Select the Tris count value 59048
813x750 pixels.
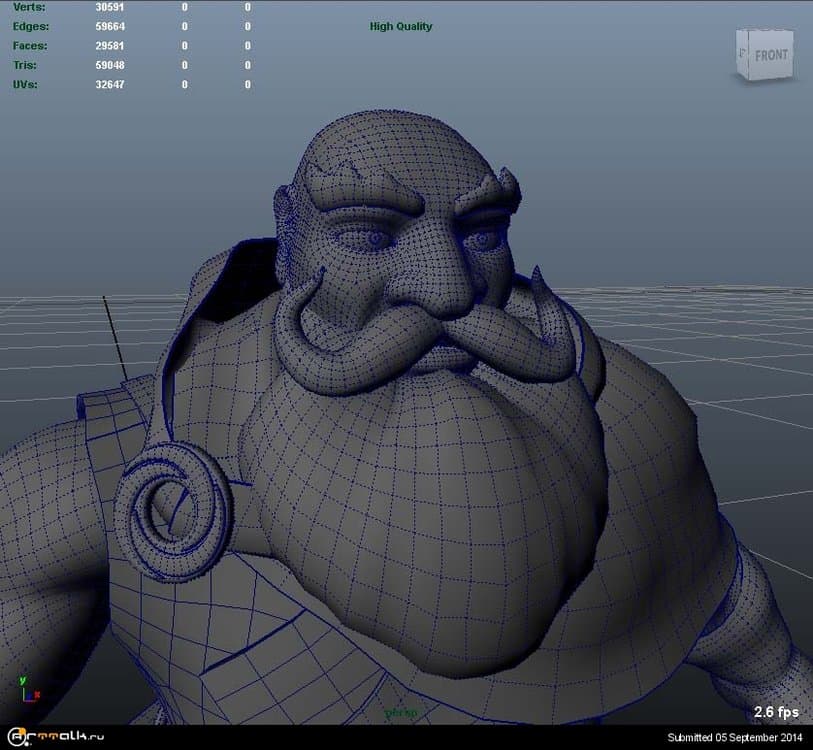(109, 65)
